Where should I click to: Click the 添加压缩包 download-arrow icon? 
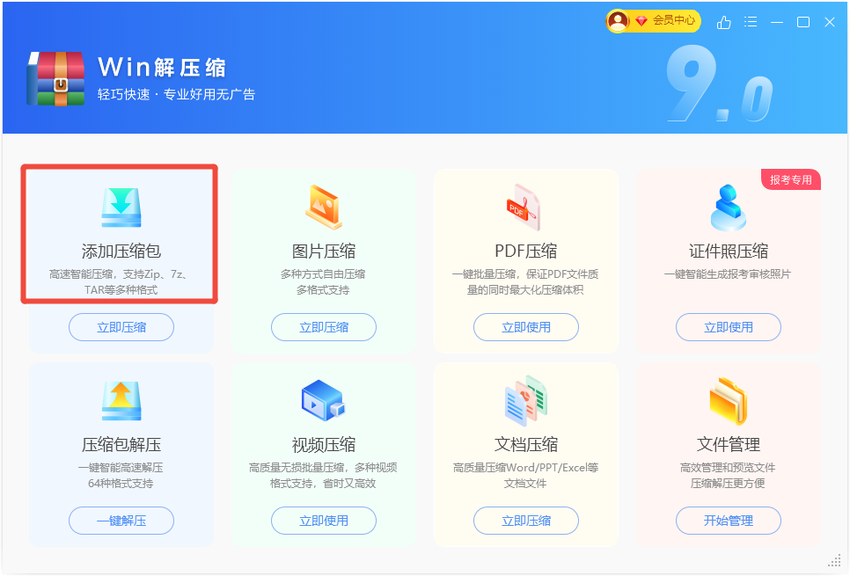pos(121,207)
